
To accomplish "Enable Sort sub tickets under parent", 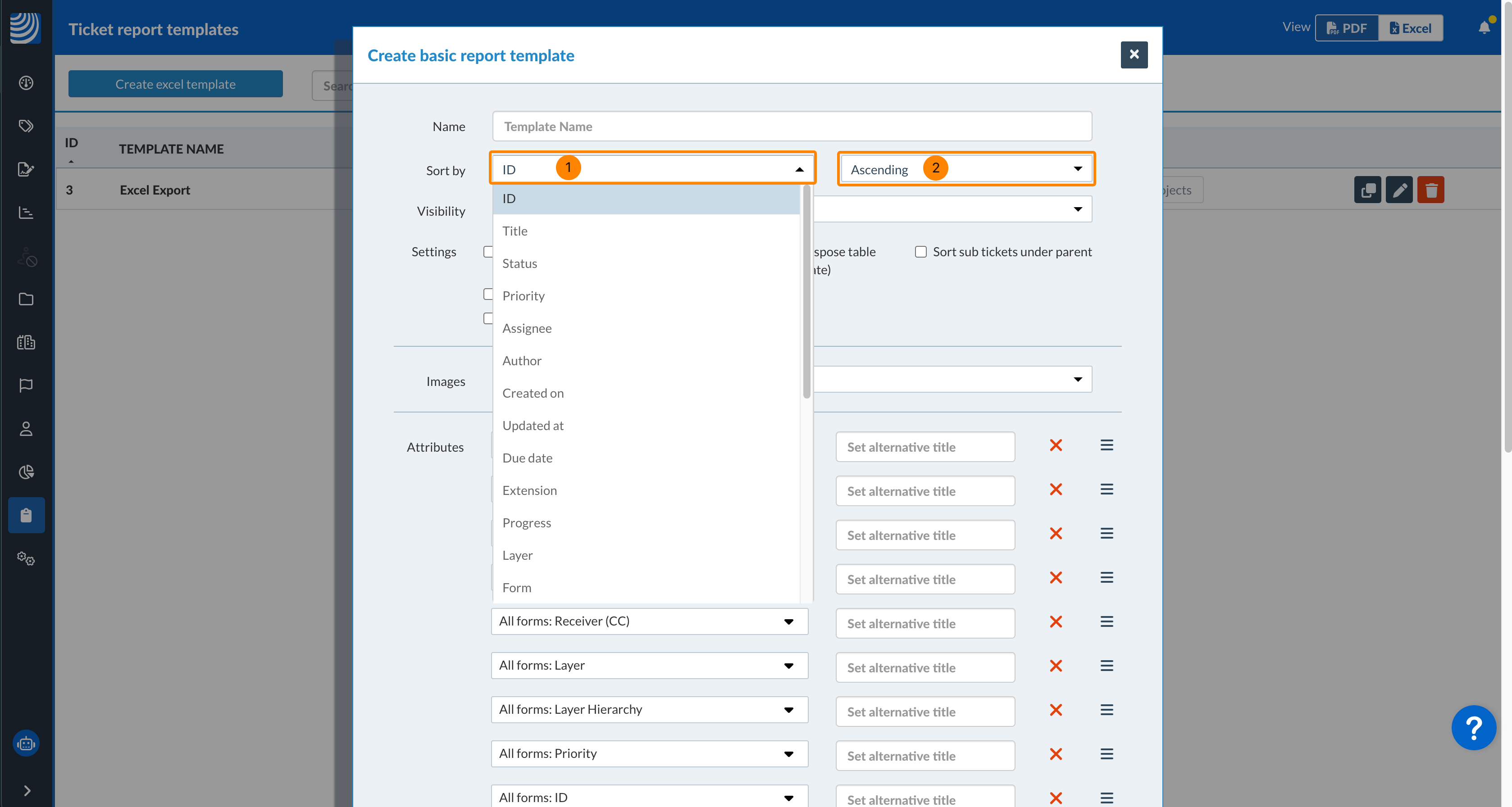I will click(x=920, y=252).
